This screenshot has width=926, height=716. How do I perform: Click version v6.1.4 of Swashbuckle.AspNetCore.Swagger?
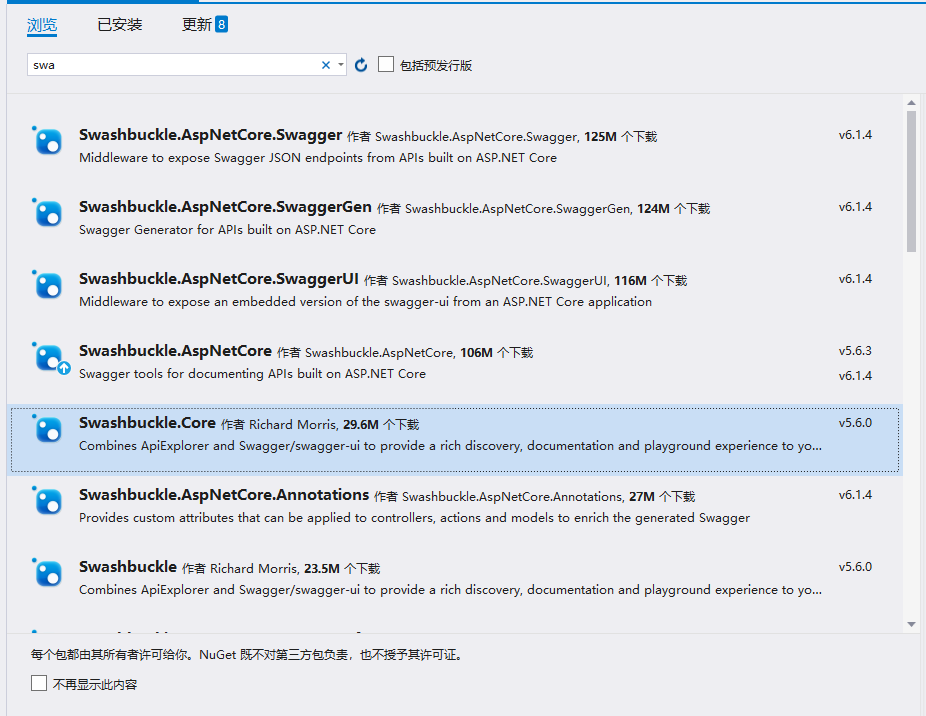pyautogui.click(x=855, y=135)
